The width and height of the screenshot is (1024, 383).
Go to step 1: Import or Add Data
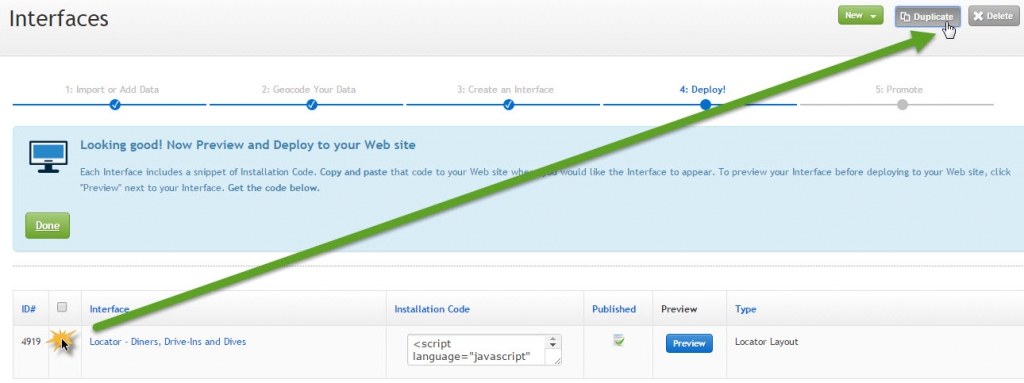(x=112, y=90)
